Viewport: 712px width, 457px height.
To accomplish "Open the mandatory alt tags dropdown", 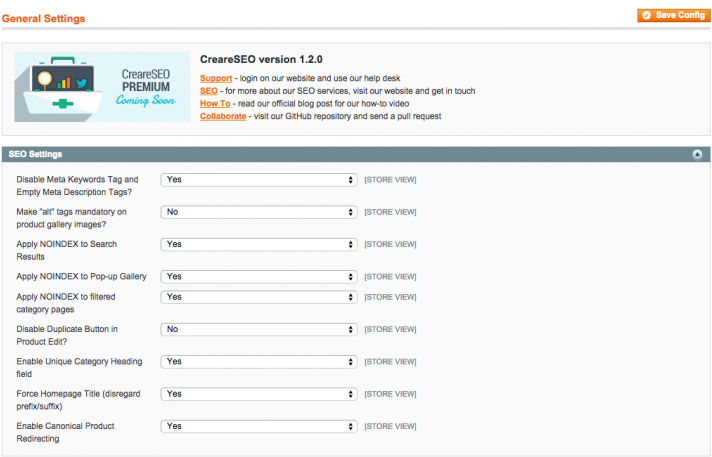I will click(x=259, y=212).
